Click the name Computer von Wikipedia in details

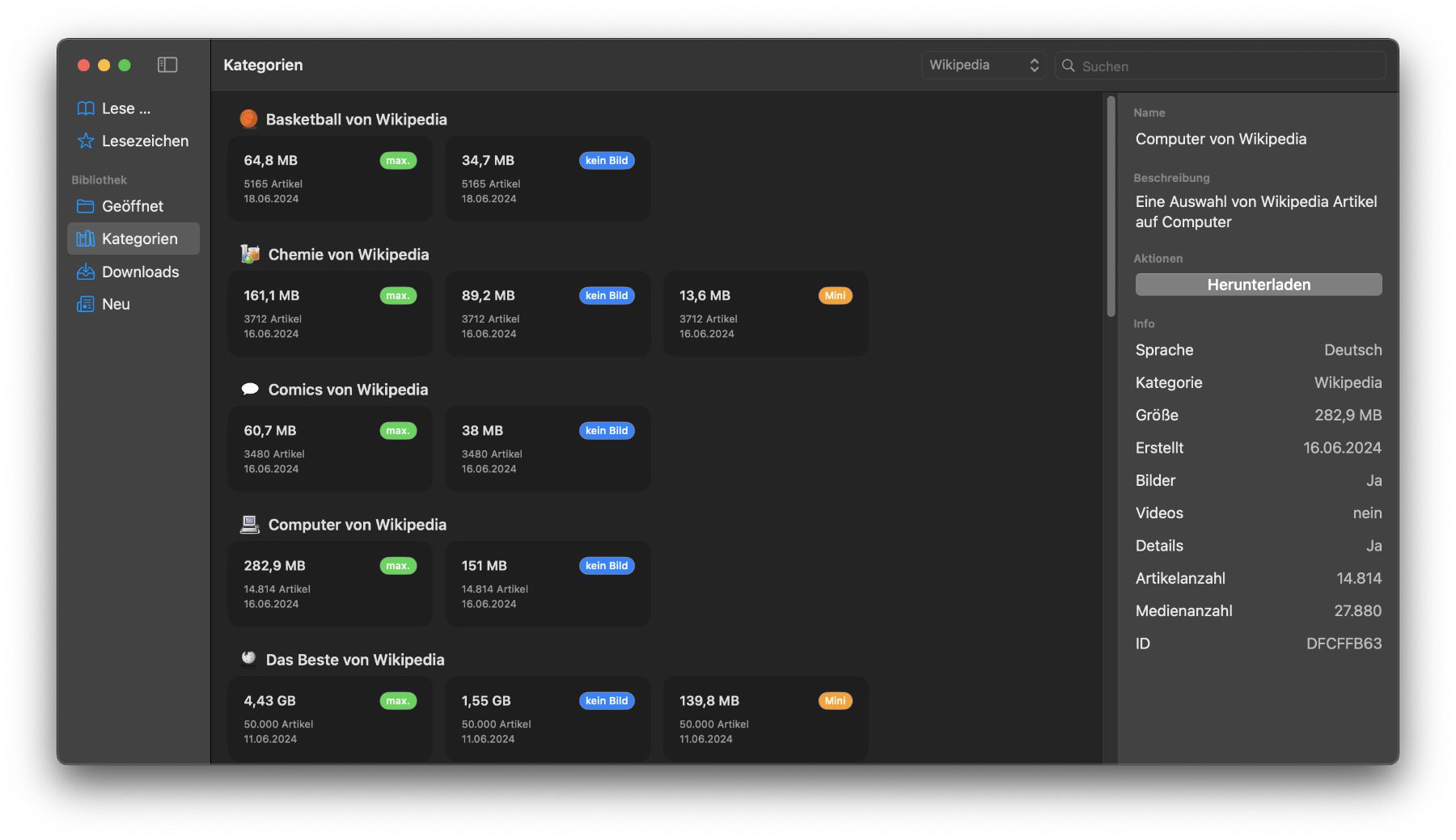[1221, 138]
